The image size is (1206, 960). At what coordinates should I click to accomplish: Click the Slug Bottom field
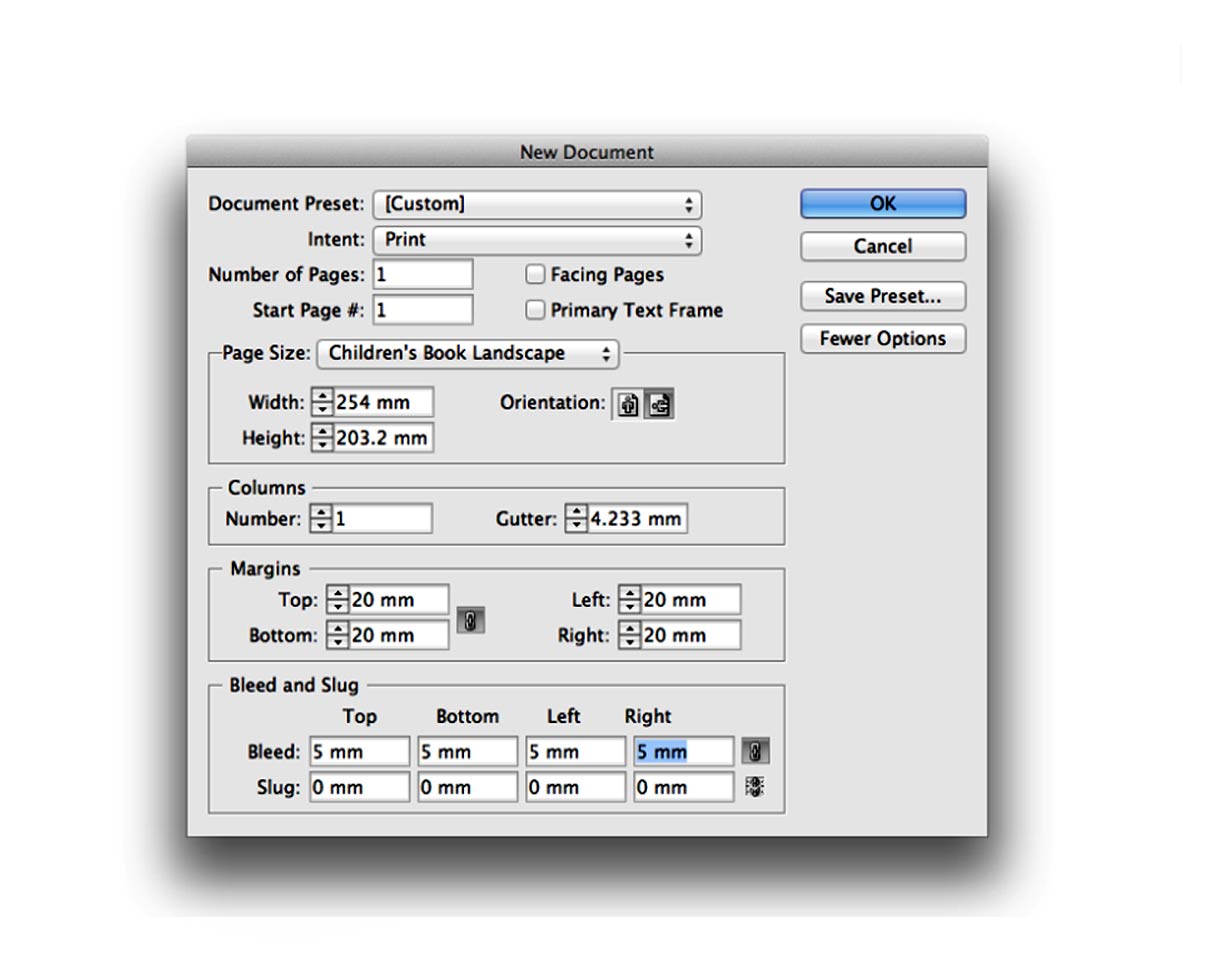pos(468,787)
